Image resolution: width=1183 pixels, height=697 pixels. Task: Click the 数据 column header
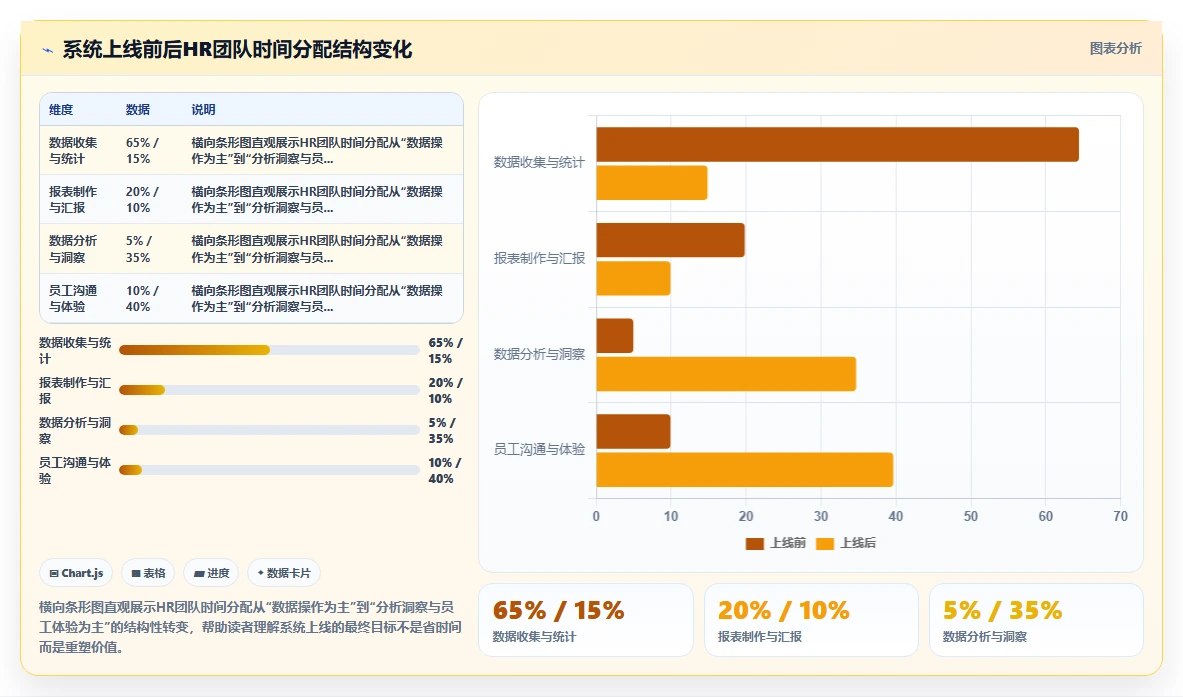[x=137, y=109]
